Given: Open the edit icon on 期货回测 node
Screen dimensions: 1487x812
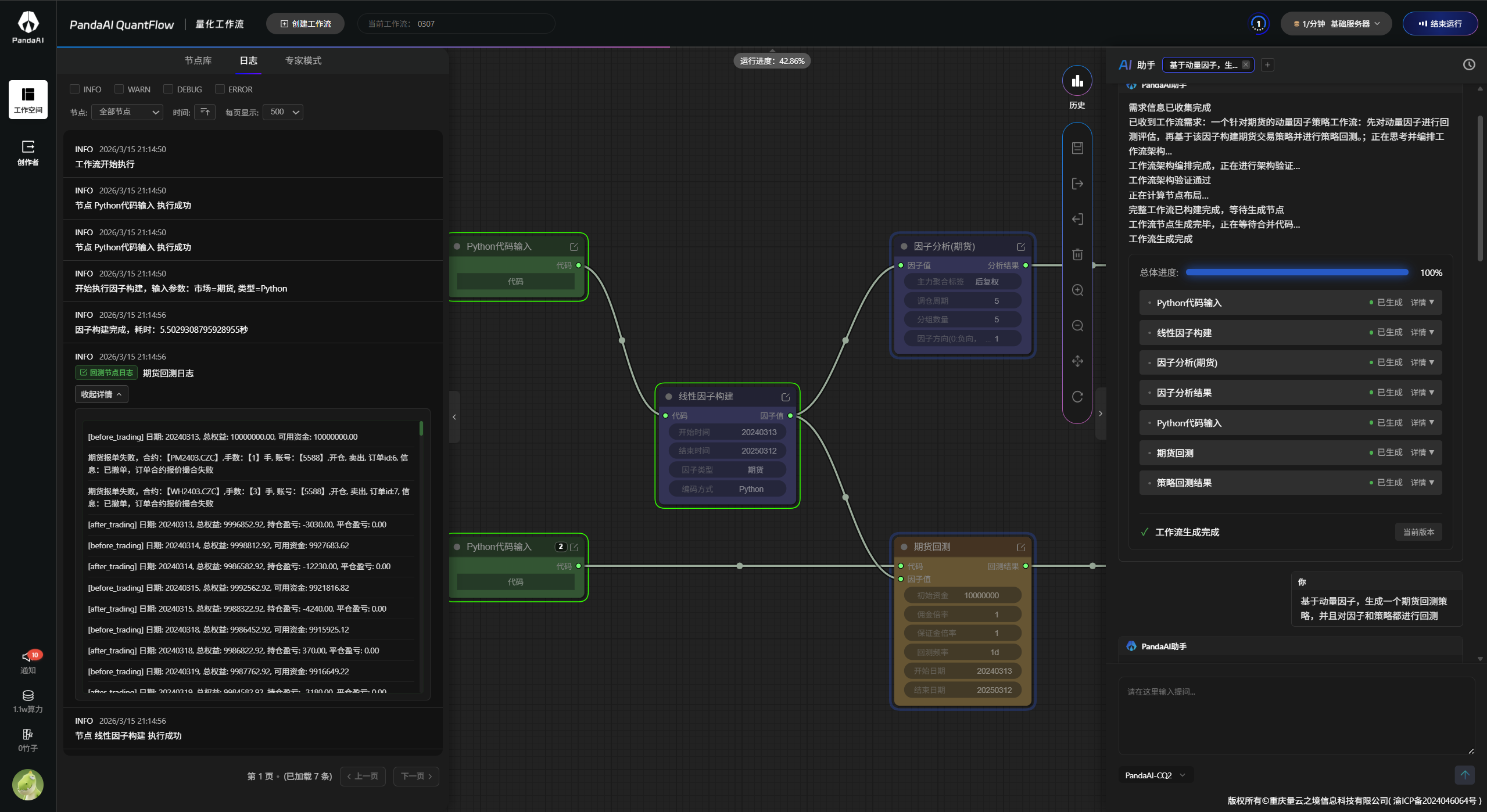Looking at the screenshot, I should click(1021, 547).
